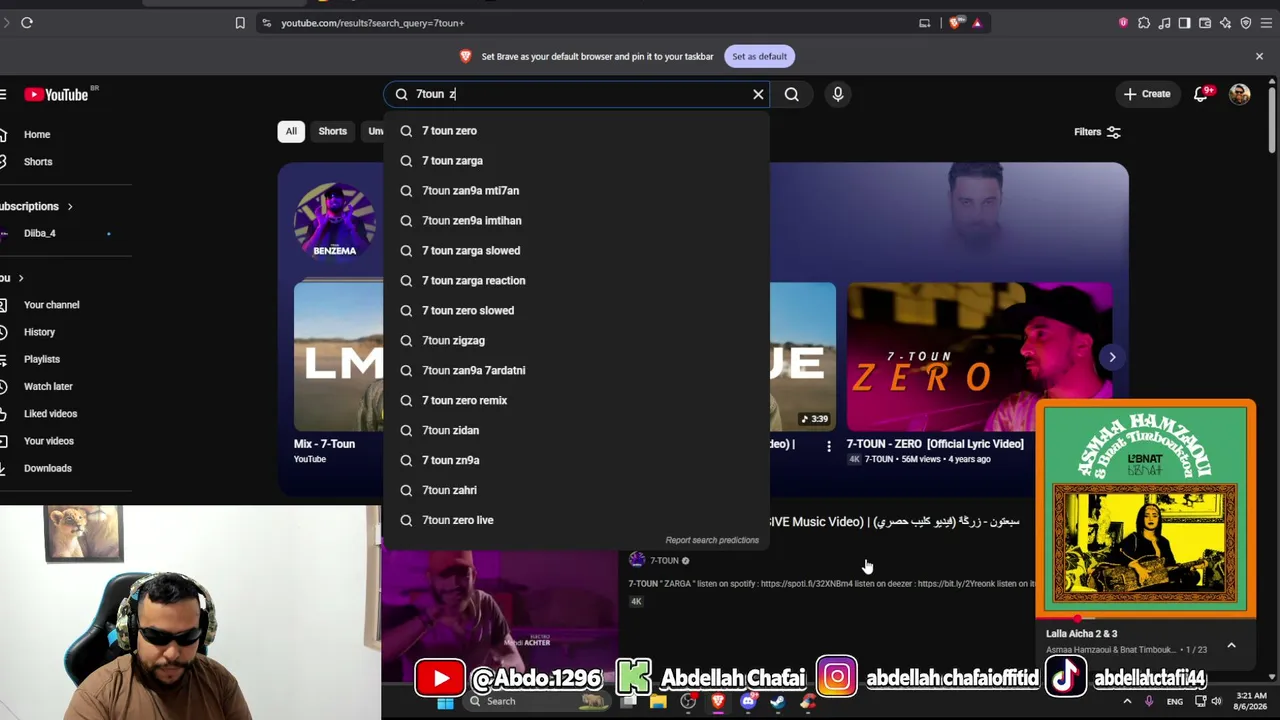Open Steam from the taskbar

point(777,701)
